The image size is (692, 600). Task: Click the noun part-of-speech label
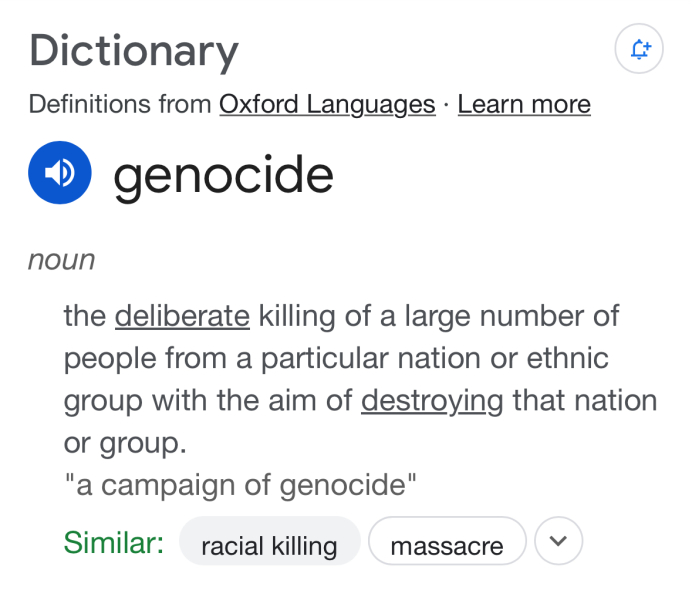pos(62,260)
